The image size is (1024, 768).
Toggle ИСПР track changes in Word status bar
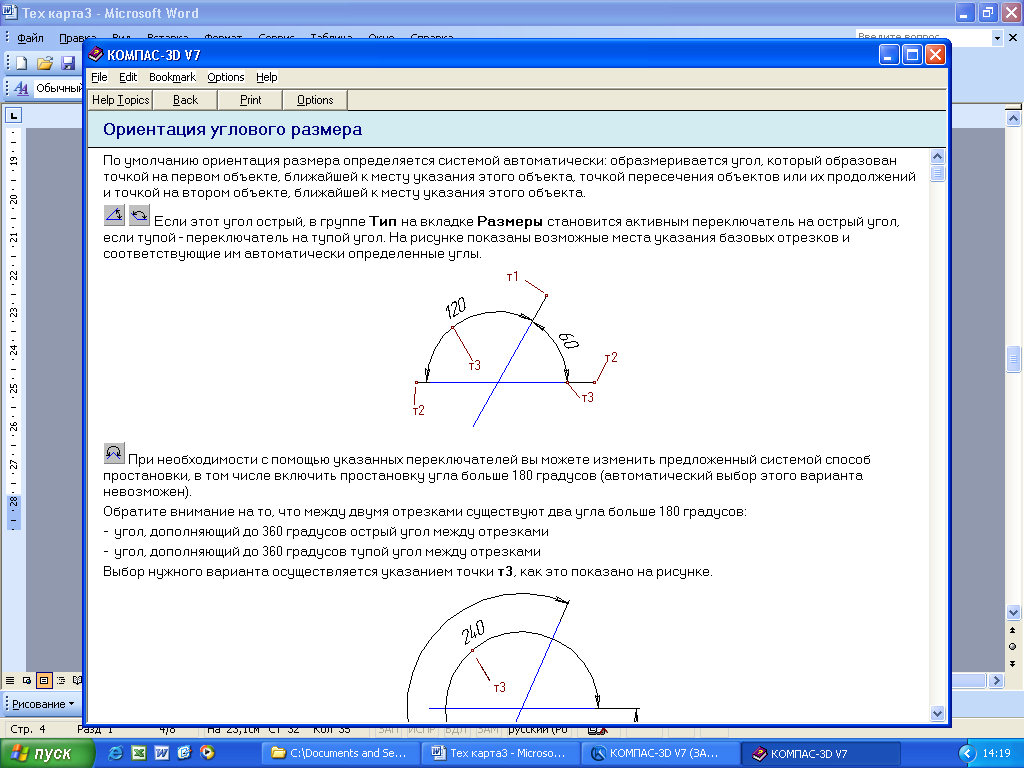[x=422, y=729]
